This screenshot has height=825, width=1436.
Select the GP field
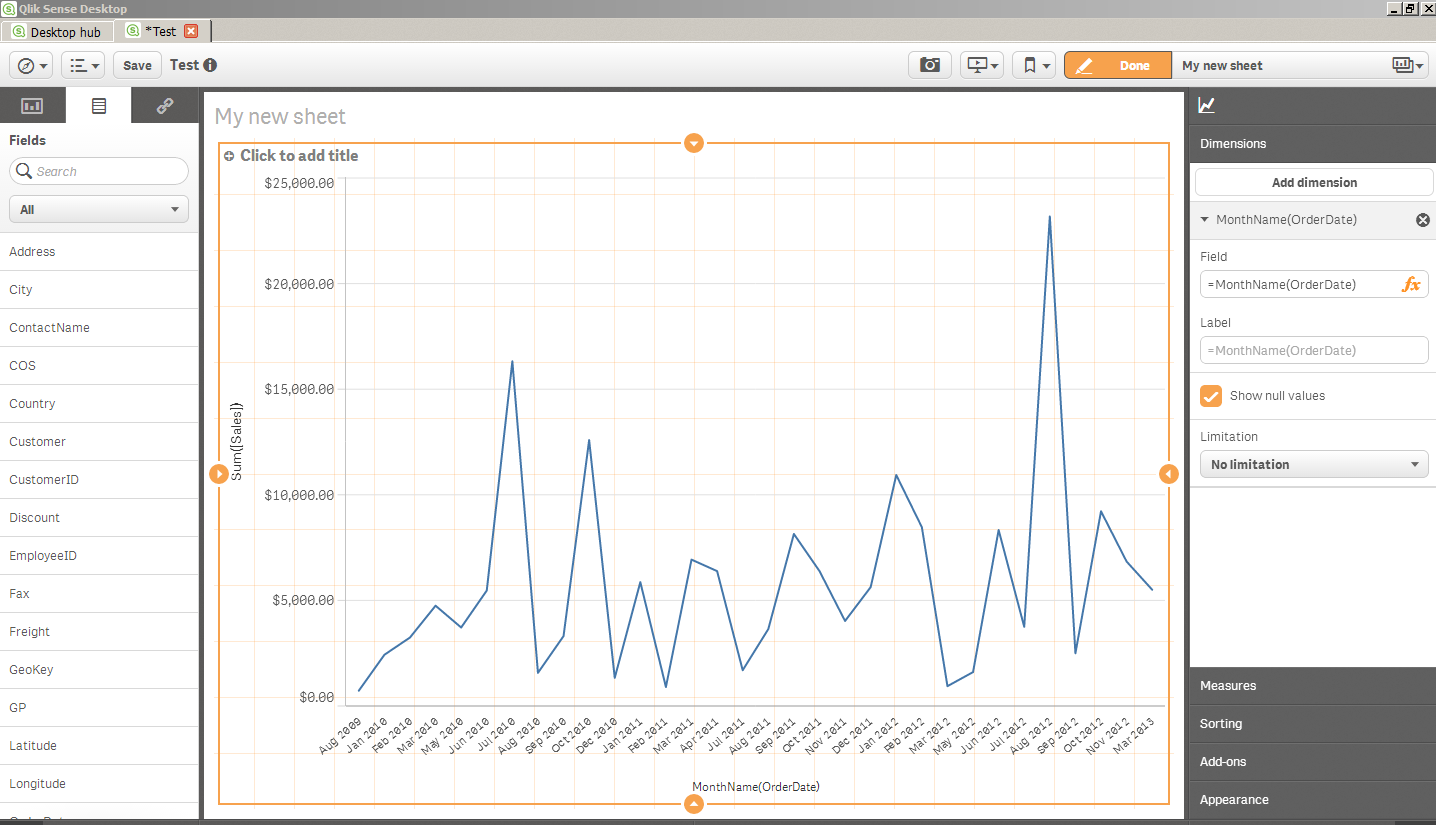[x=99, y=708]
